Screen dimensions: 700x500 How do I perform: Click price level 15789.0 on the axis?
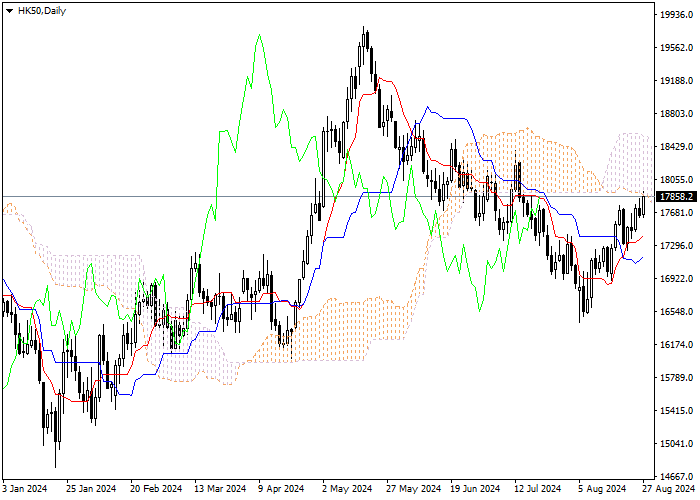click(x=676, y=378)
